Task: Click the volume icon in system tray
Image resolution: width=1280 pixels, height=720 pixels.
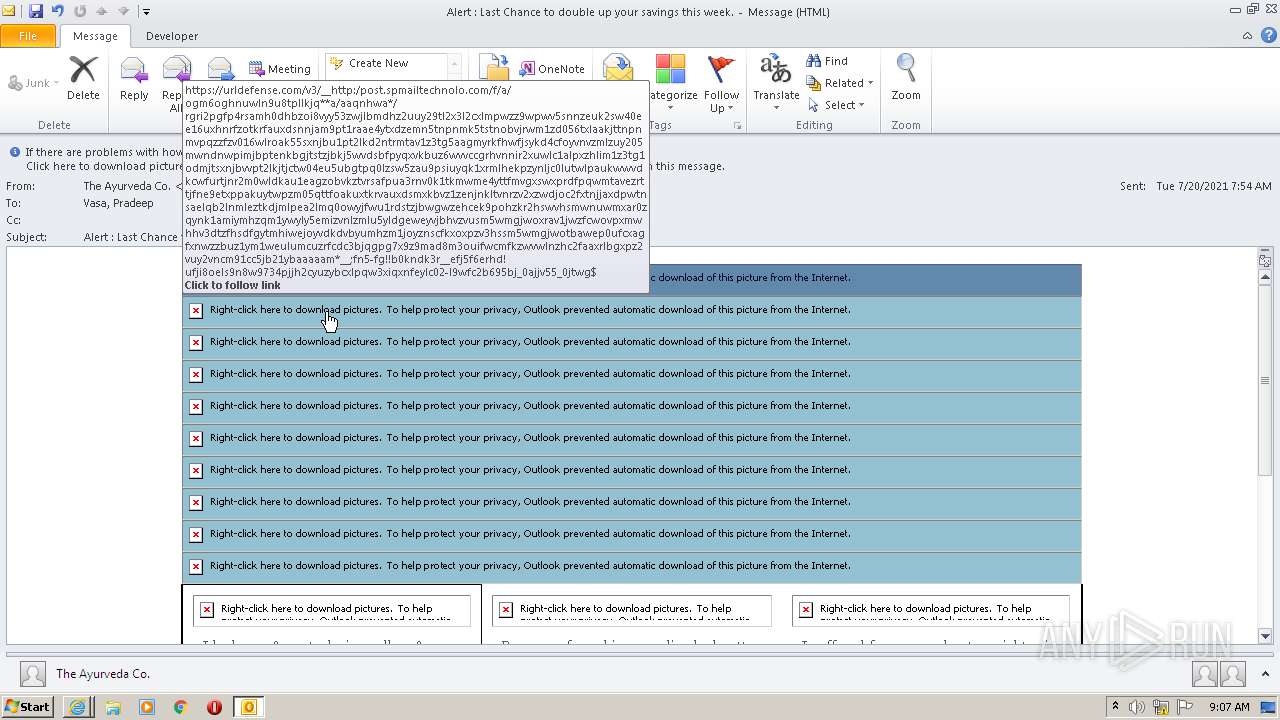Action: 1137,707
